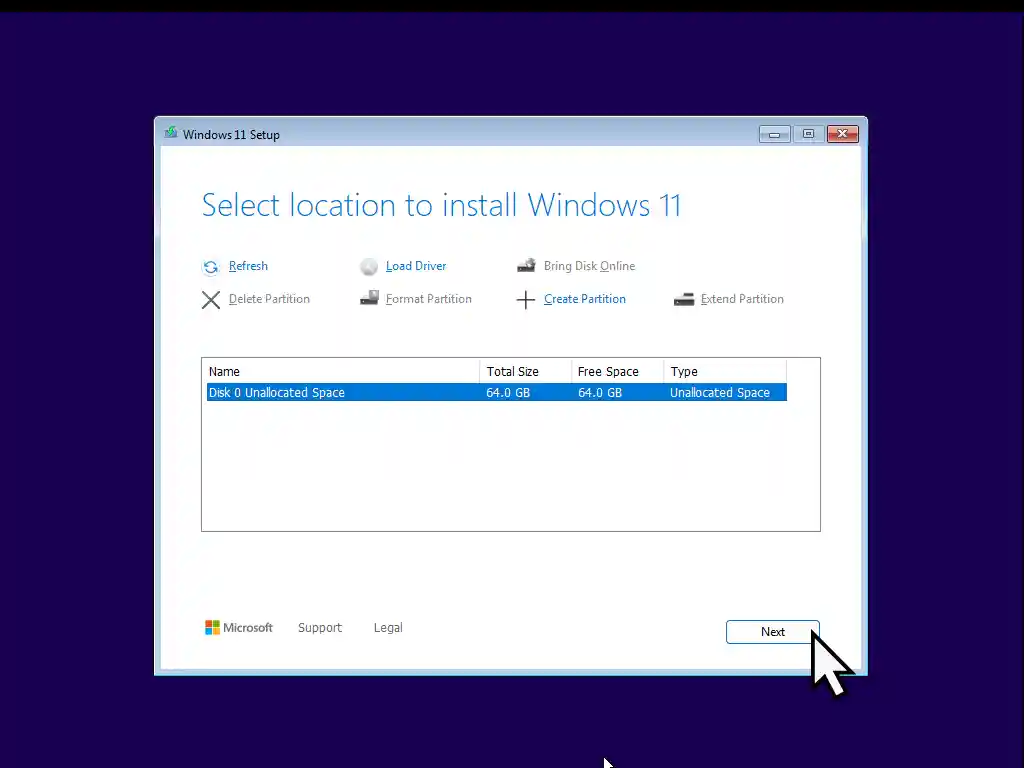
Task: Click the Windows 11 Setup title bar icon
Action: click(171, 134)
